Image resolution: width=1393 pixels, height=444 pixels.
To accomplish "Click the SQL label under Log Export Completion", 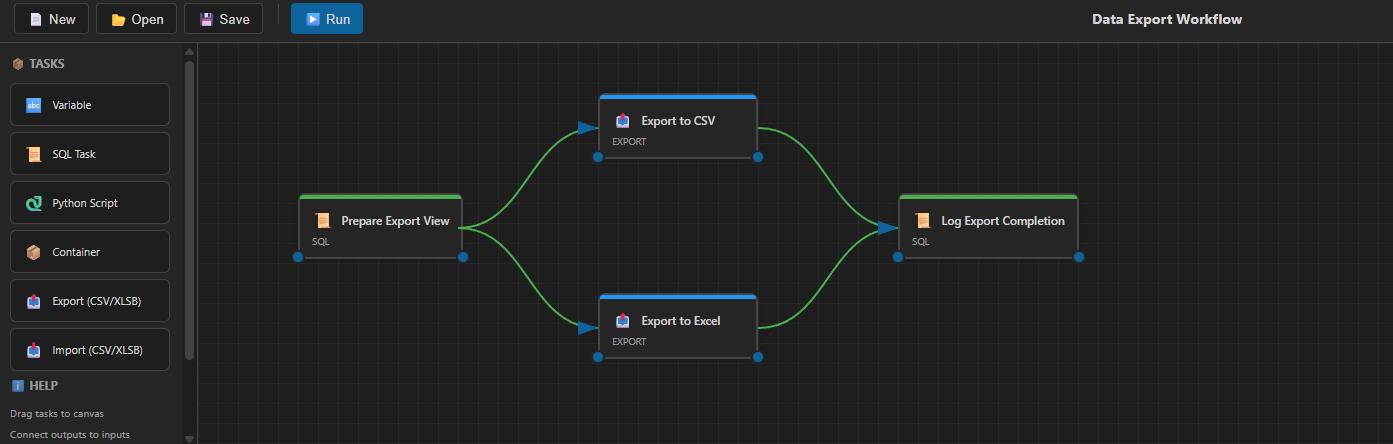I will pos(920,241).
